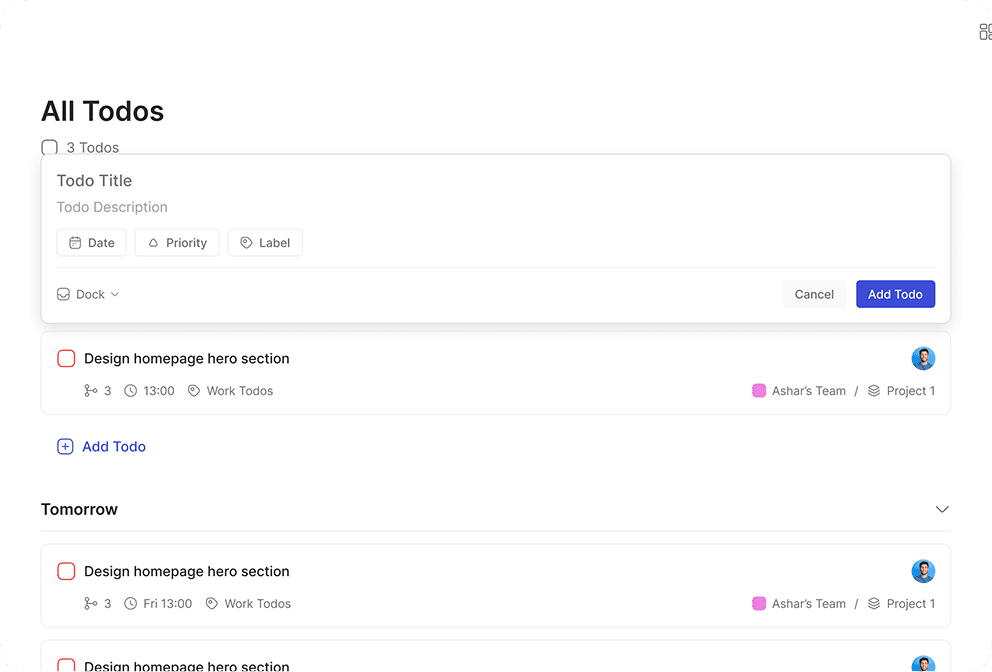The image size is (992, 672).
Task: Click the All Todos page heading
Action: click(x=102, y=111)
